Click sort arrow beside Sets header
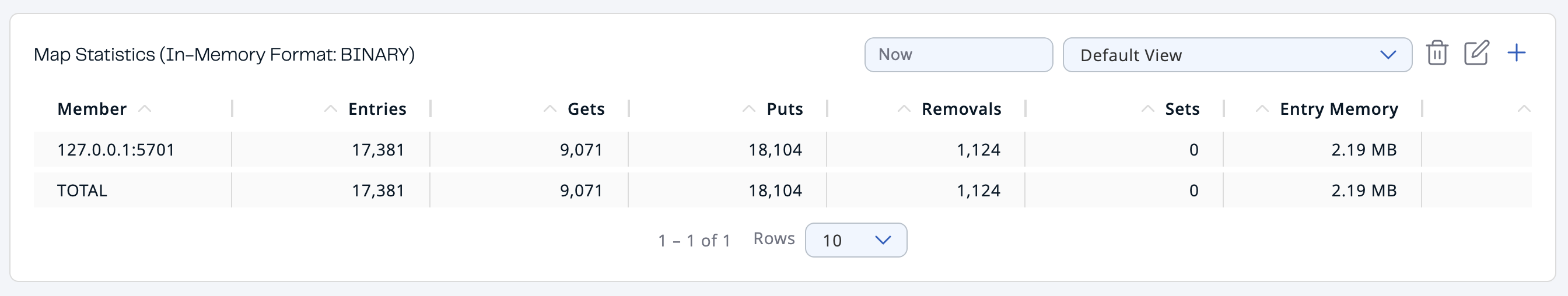Viewport: 1568px width, 296px height. (x=1147, y=109)
